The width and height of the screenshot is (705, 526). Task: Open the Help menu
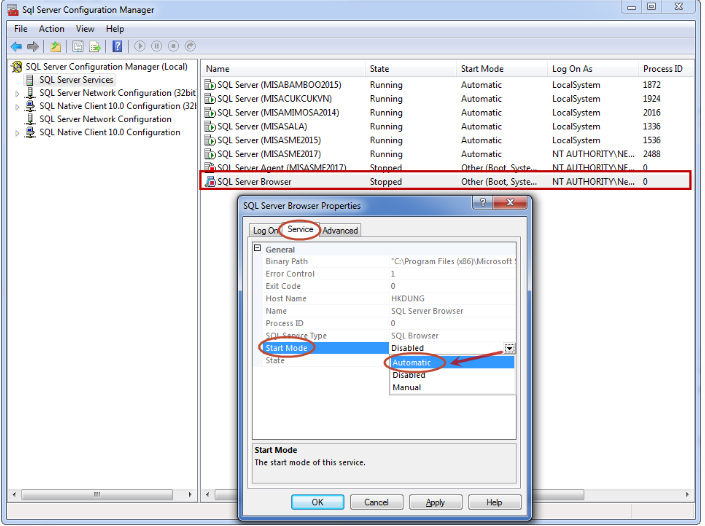coord(115,29)
